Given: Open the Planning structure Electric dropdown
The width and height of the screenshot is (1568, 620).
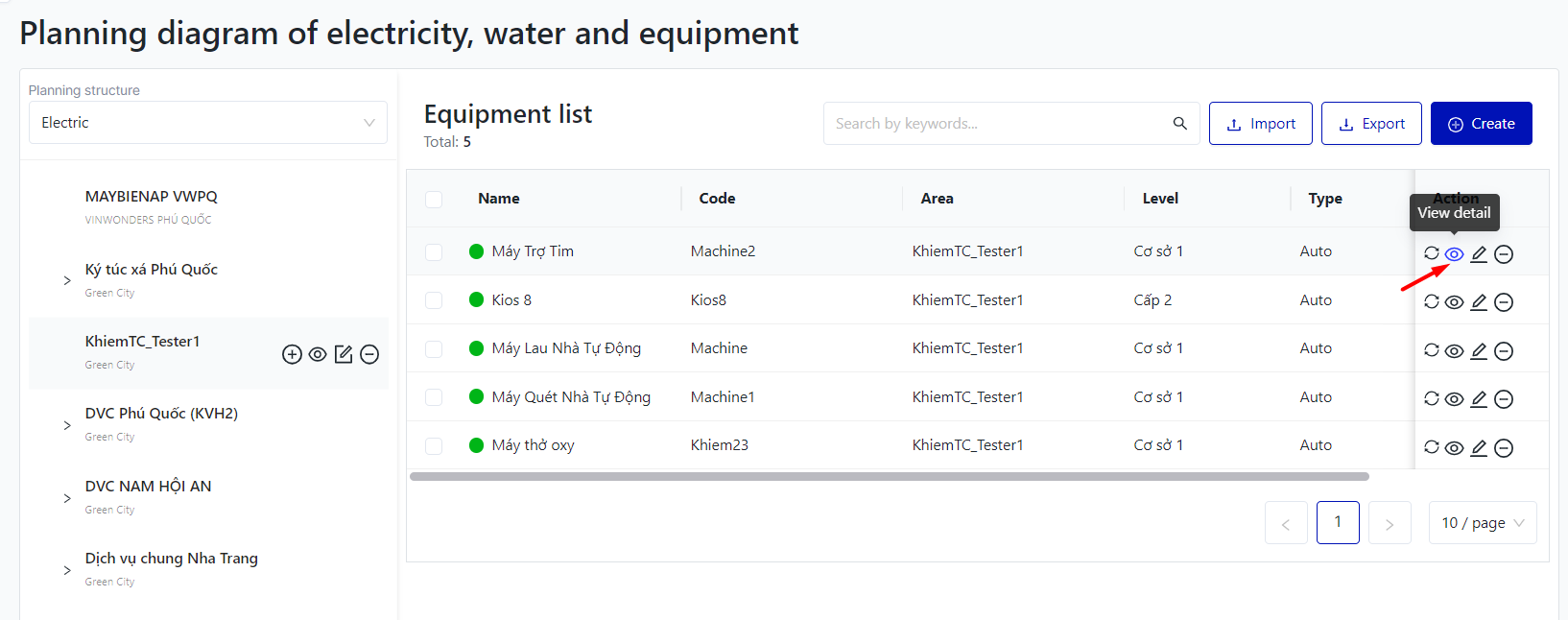Looking at the screenshot, I should coord(207,123).
